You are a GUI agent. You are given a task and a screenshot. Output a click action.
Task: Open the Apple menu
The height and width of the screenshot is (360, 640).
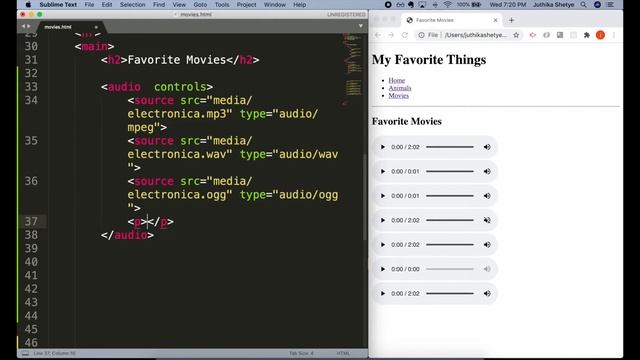pyautogui.click(x=28, y=4)
